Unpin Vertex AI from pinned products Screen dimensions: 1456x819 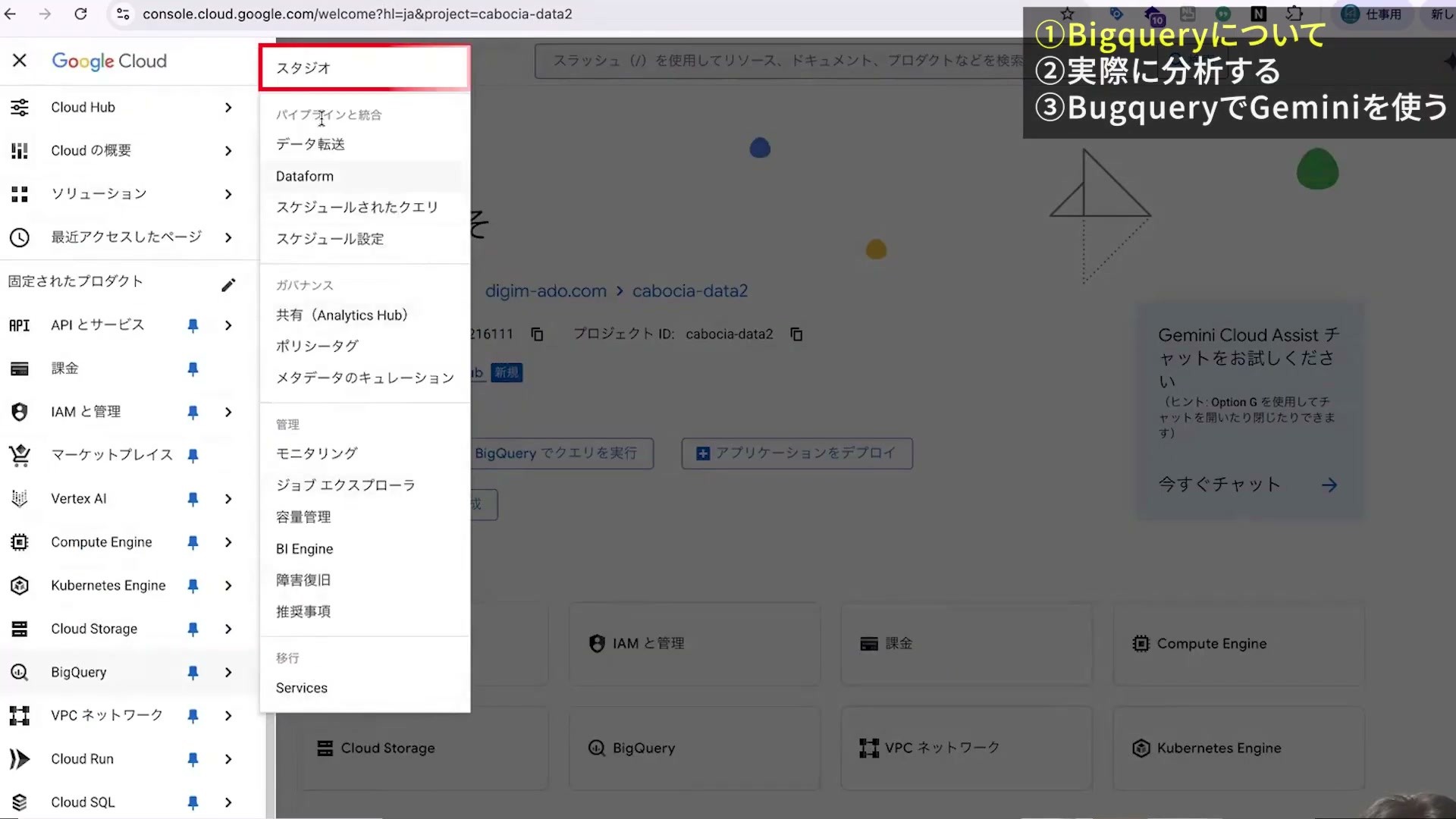click(193, 498)
